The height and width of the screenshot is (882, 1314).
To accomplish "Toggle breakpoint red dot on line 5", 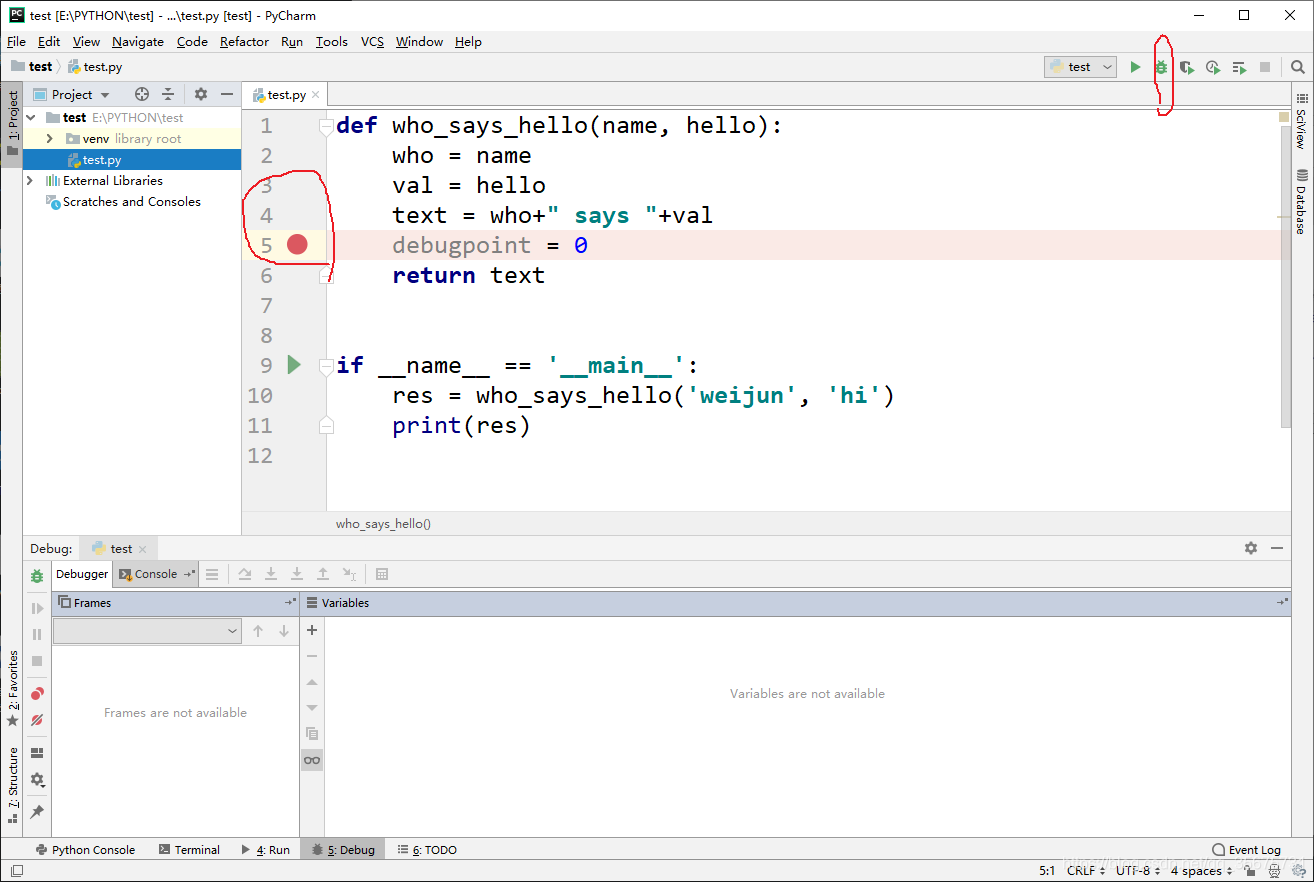I will pyautogui.click(x=297, y=244).
